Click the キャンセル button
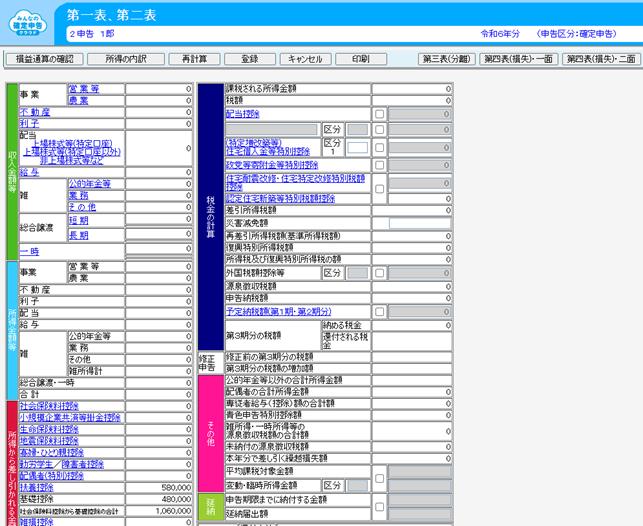The width and height of the screenshot is (643, 526). click(x=305, y=59)
